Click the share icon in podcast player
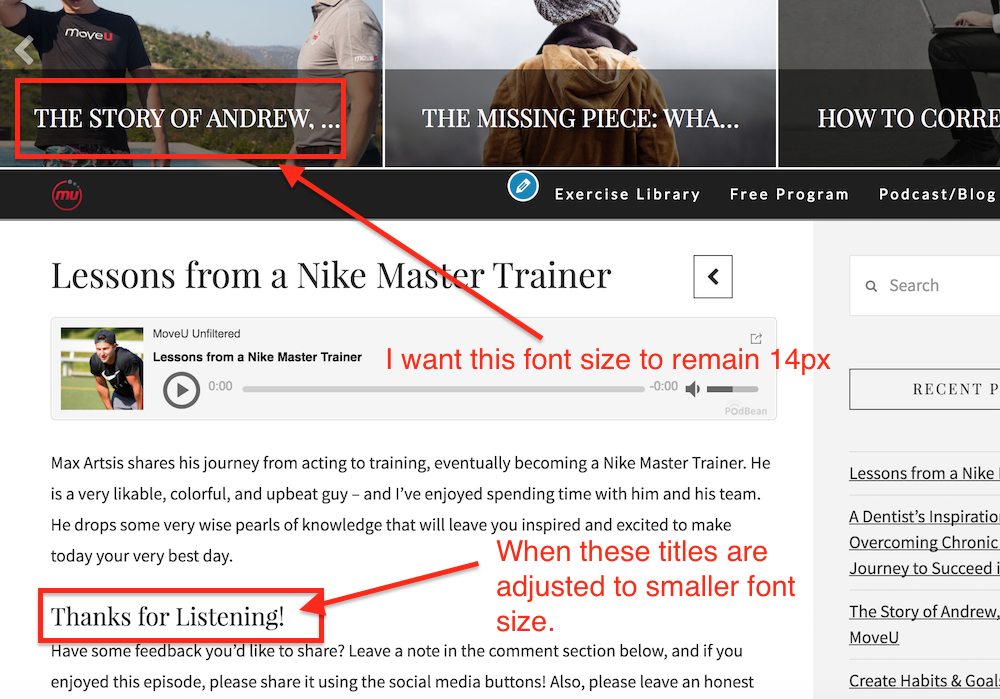This screenshot has width=1000, height=699. [756, 338]
